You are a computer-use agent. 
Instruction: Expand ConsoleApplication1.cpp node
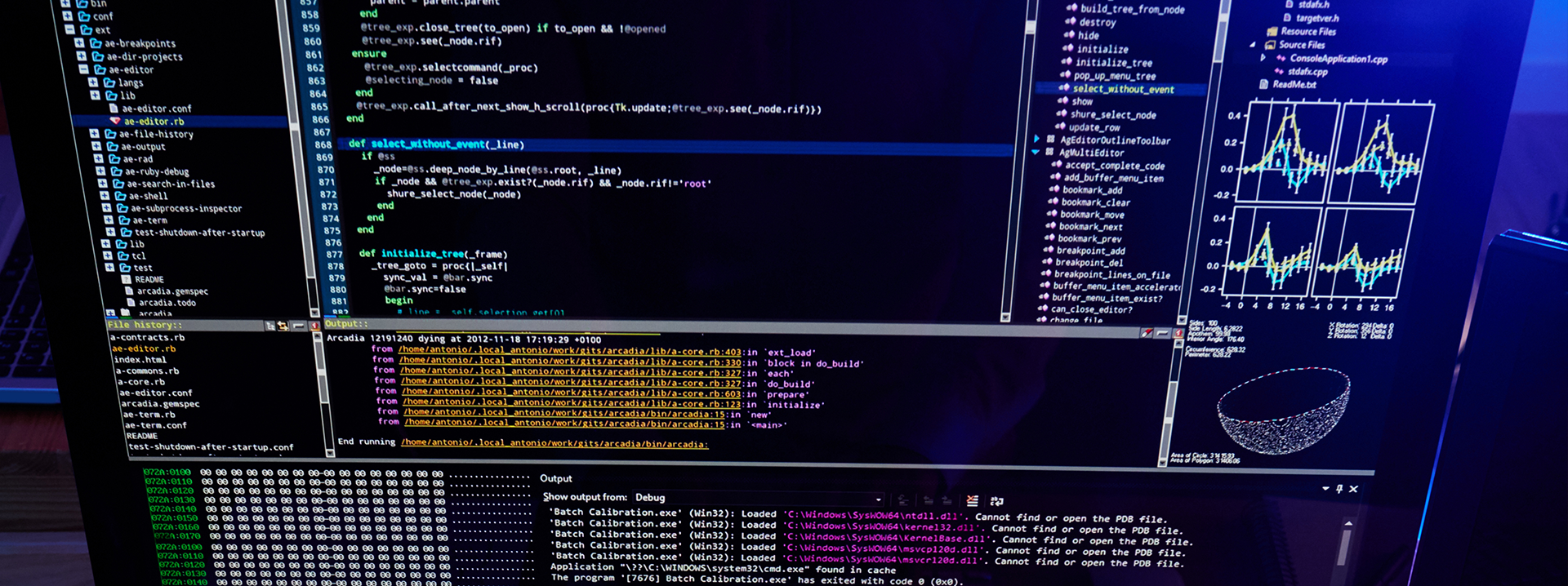click(x=1263, y=58)
